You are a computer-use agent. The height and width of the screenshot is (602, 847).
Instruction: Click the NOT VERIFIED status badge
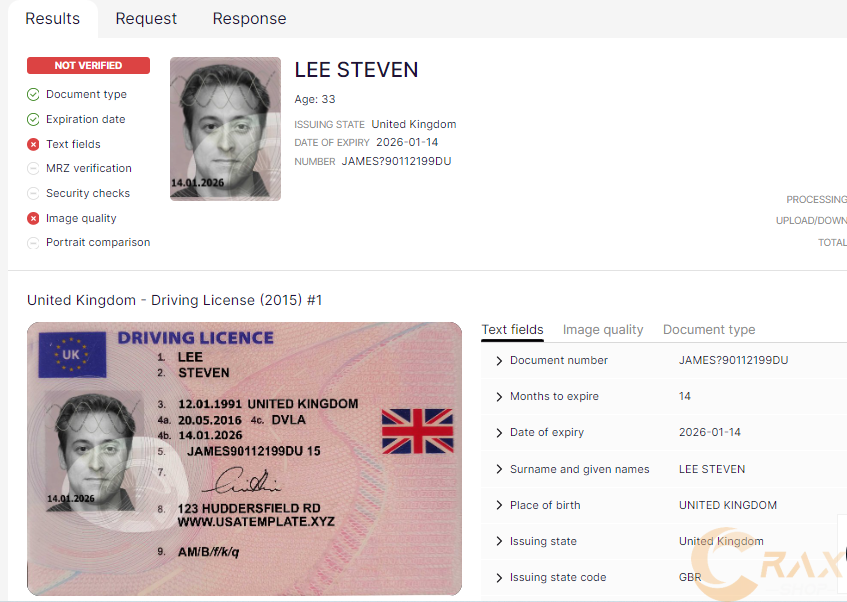click(x=88, y=65)
